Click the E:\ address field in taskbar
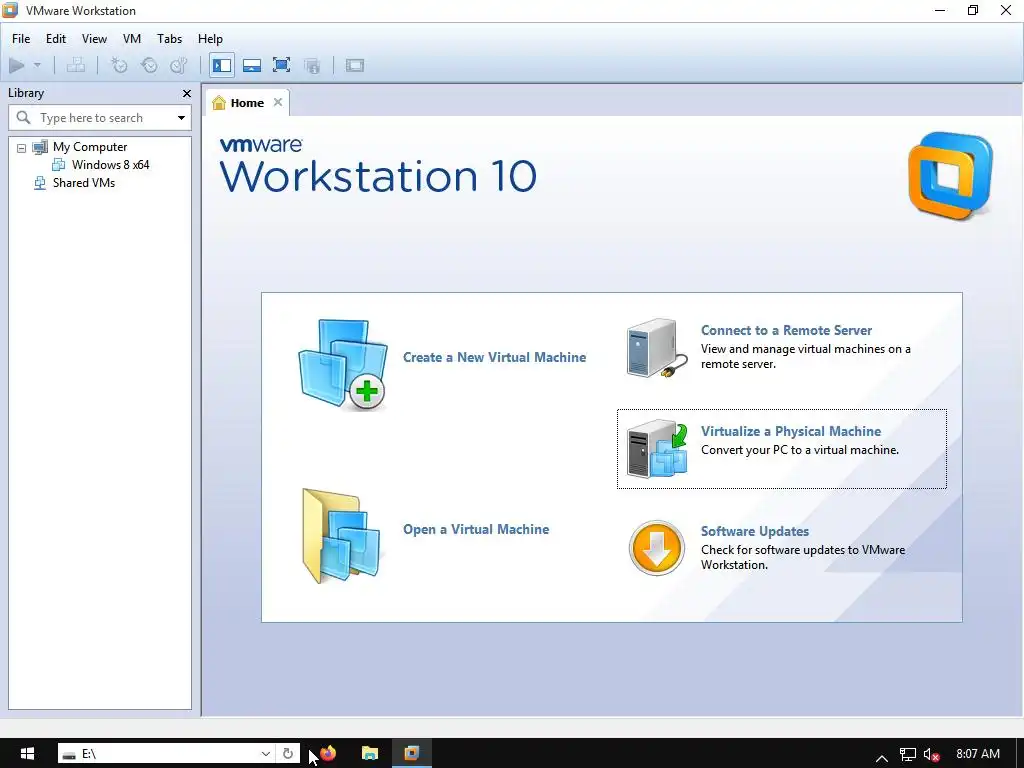This screenshot has height=768, width=1024. pos(167,754)
